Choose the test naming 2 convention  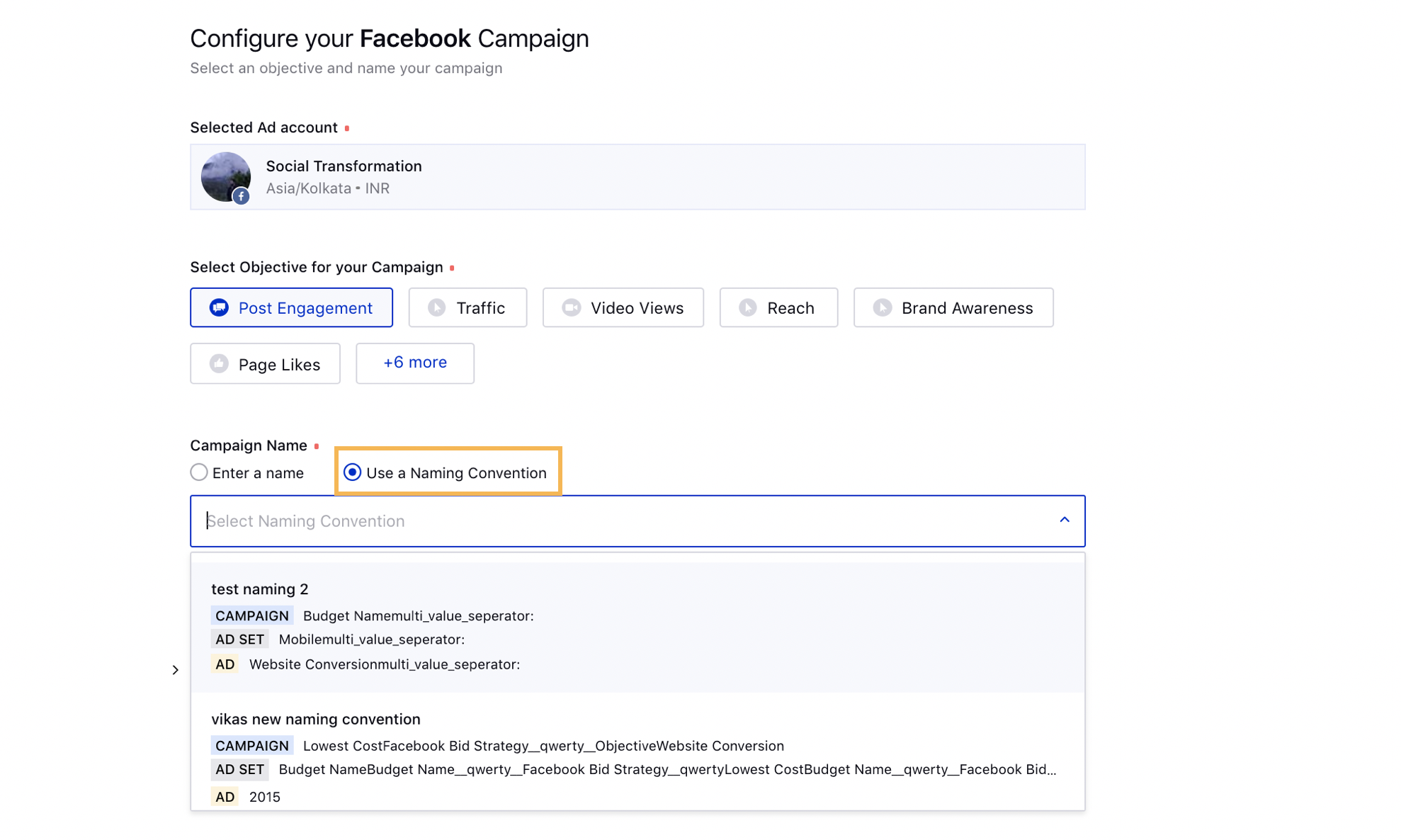637,626
